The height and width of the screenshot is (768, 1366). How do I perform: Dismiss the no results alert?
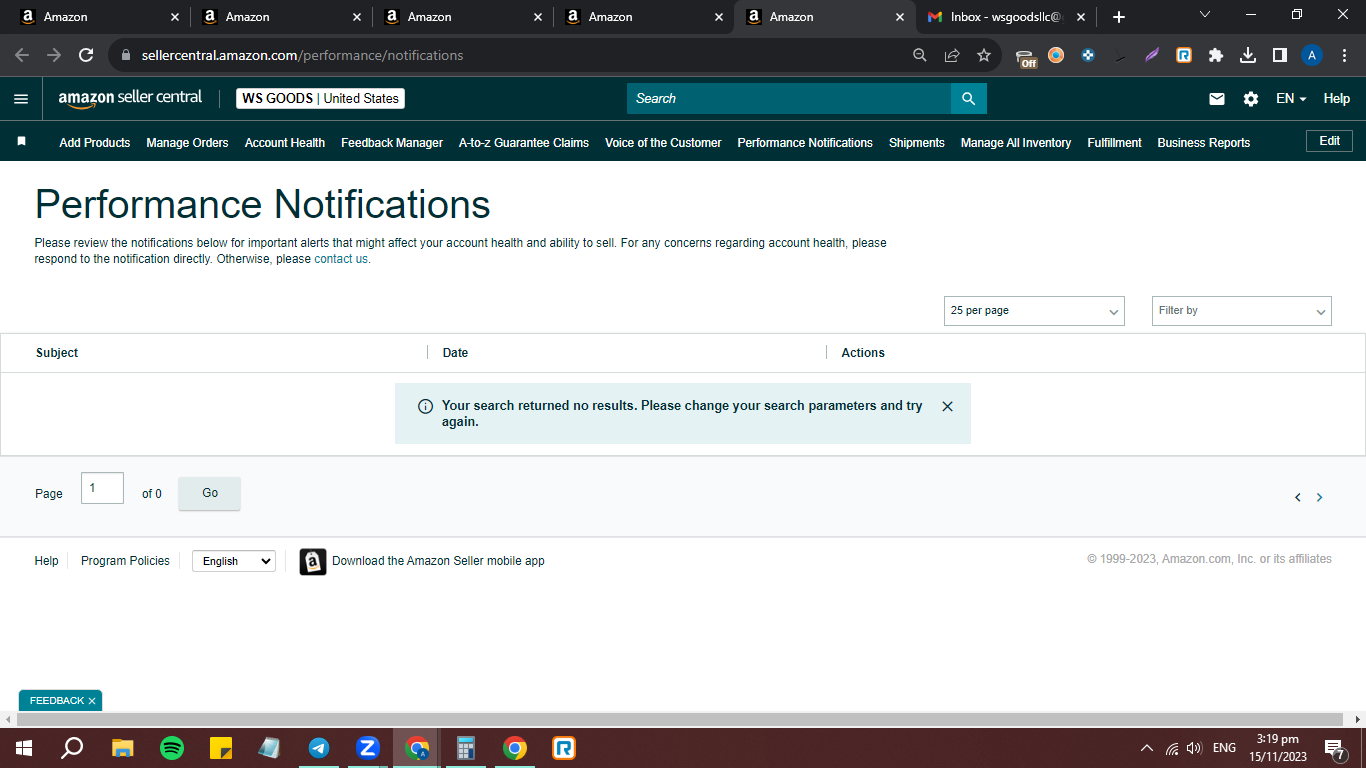[947, 406]
